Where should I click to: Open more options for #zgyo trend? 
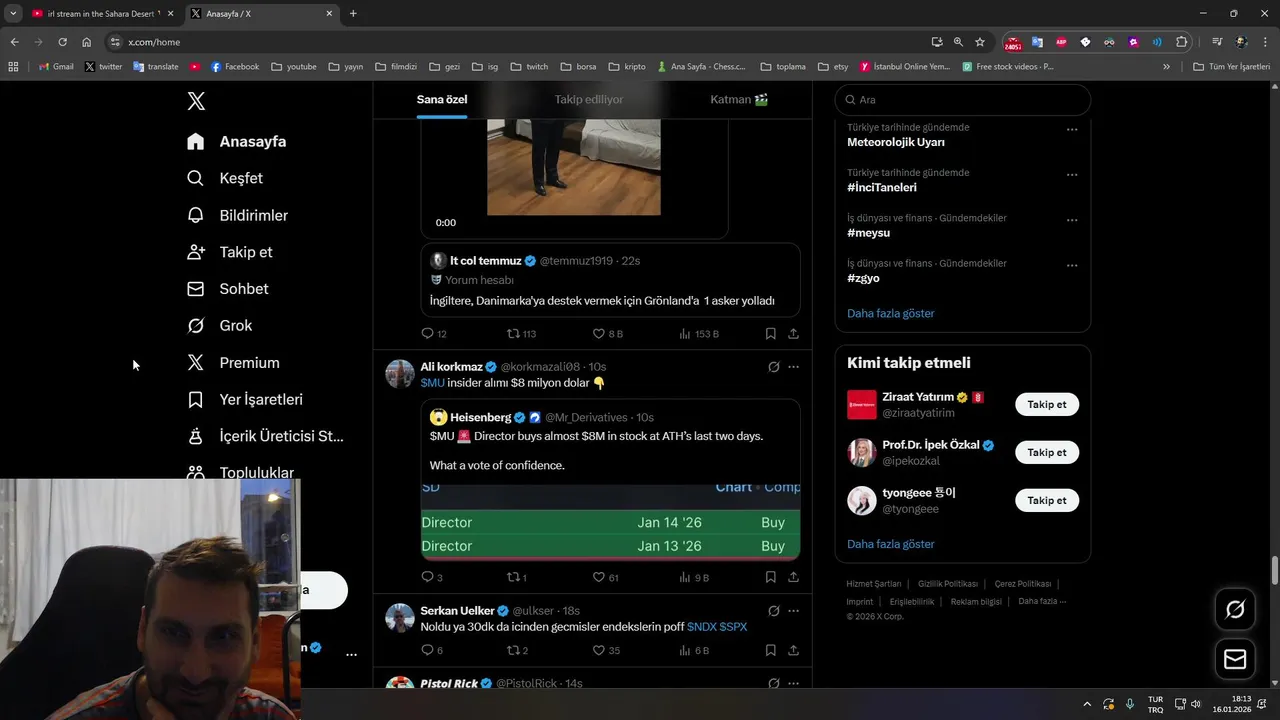coord(1072,265)
